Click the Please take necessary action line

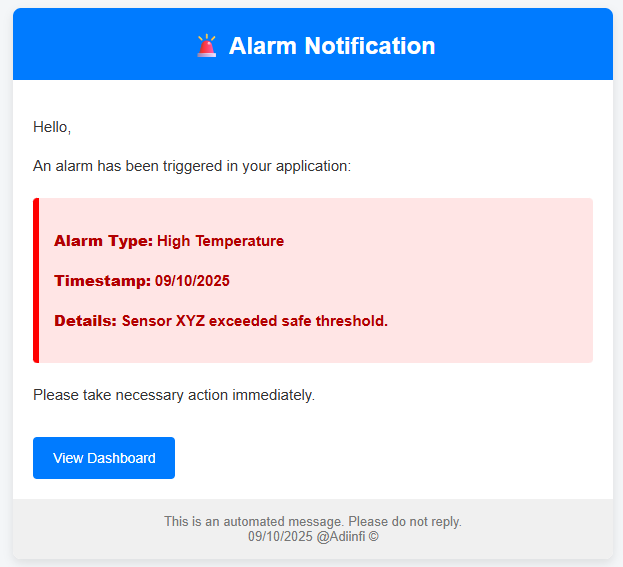(x=174, y=395)
